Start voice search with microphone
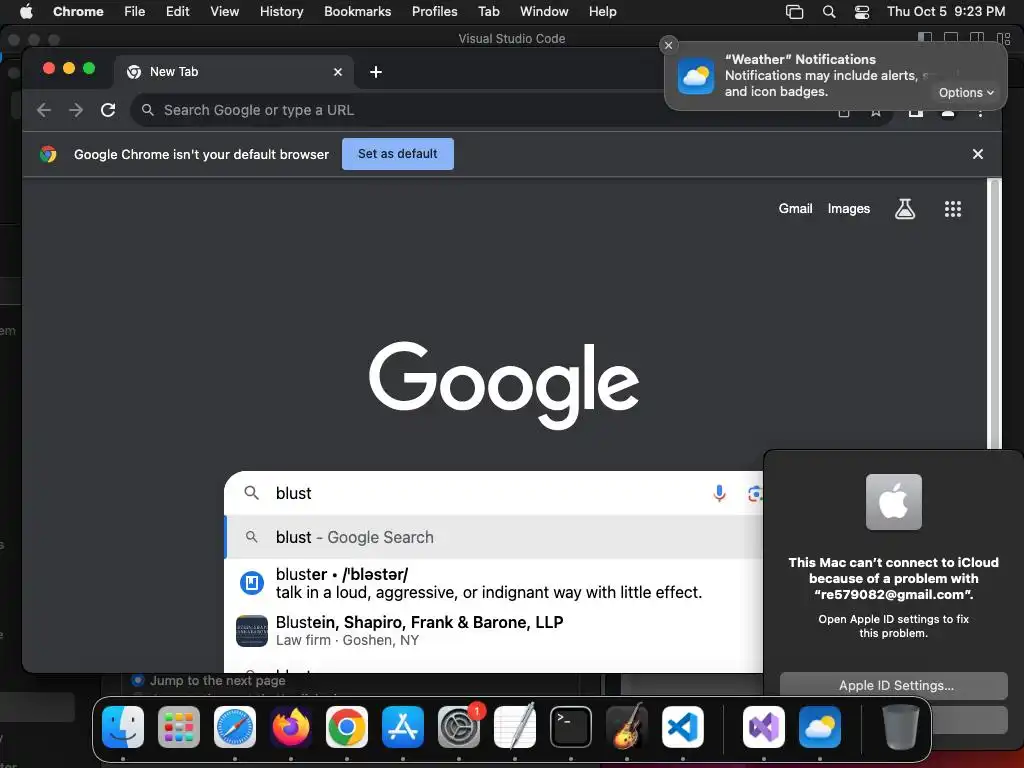Viewport: 1024px width, 768px height. (719, 493)
